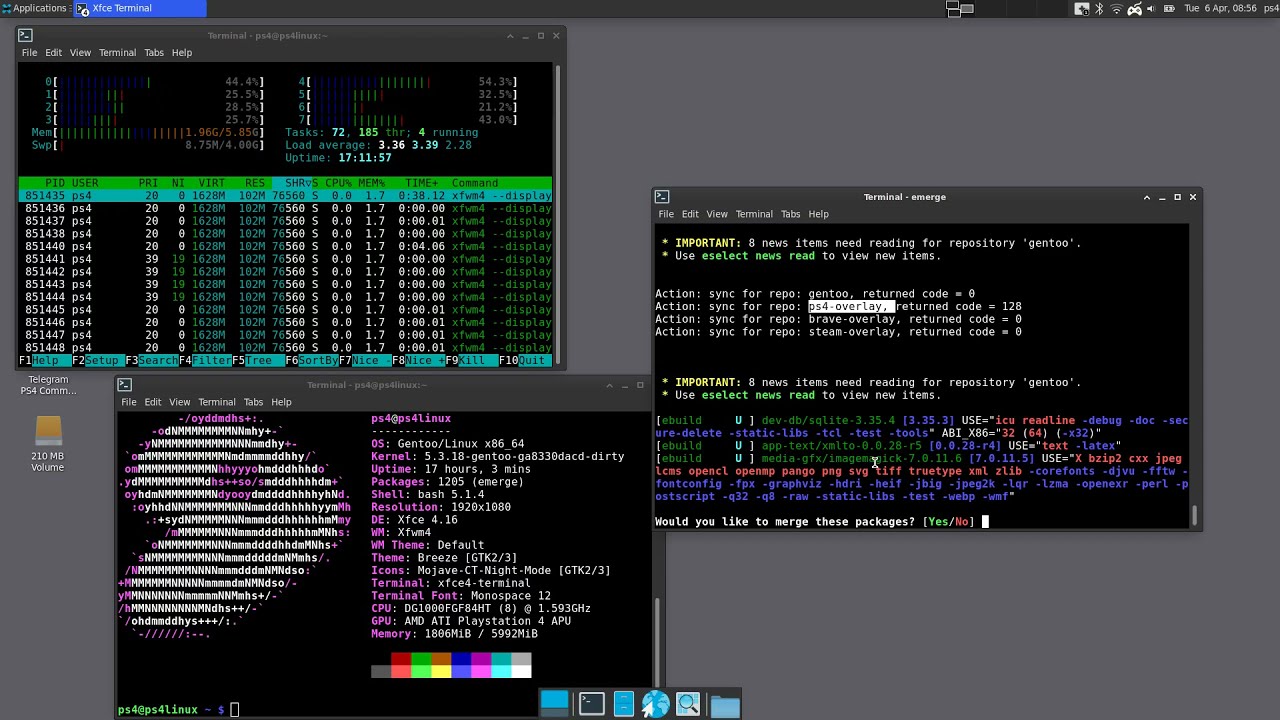
Task: Click highlighted ps4-overlay text in emerge terminal
Action: 849,307
